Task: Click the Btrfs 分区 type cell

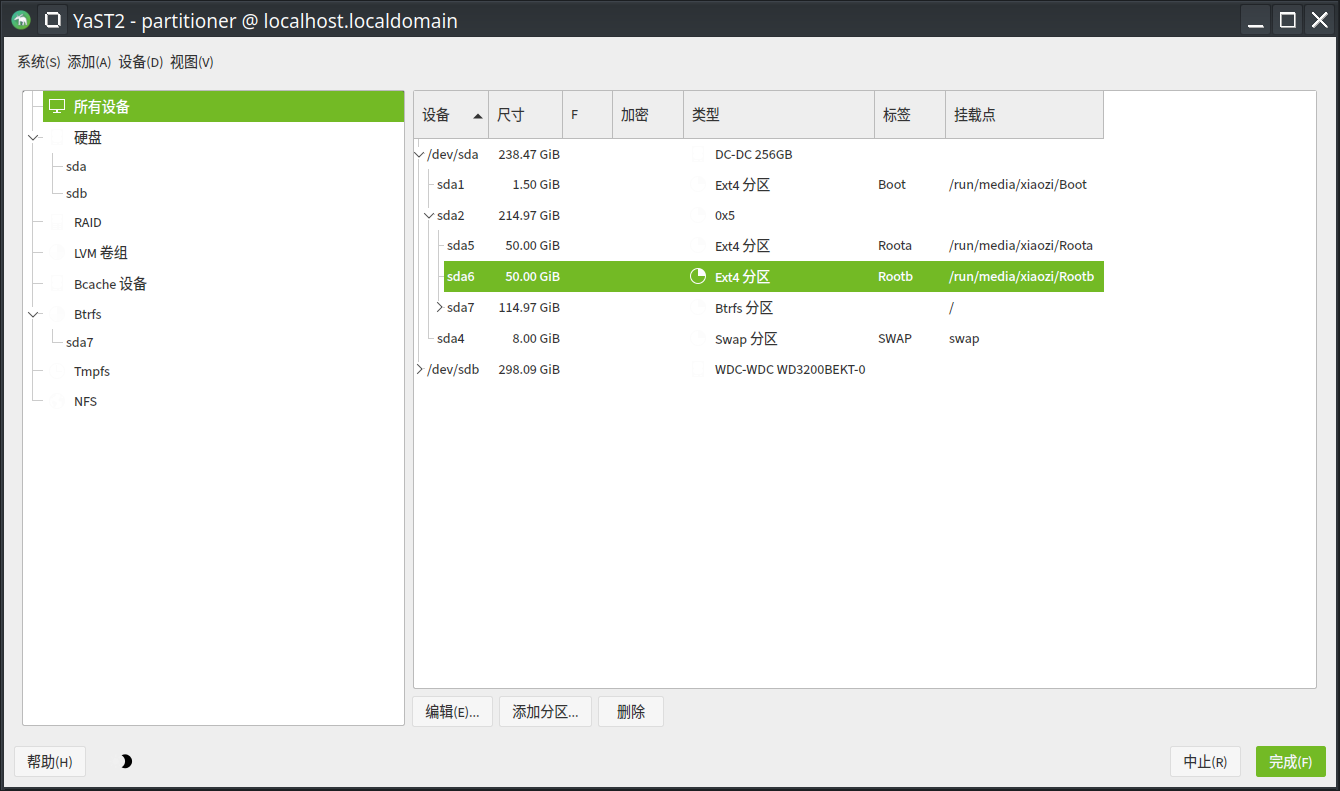Action: 744,307
